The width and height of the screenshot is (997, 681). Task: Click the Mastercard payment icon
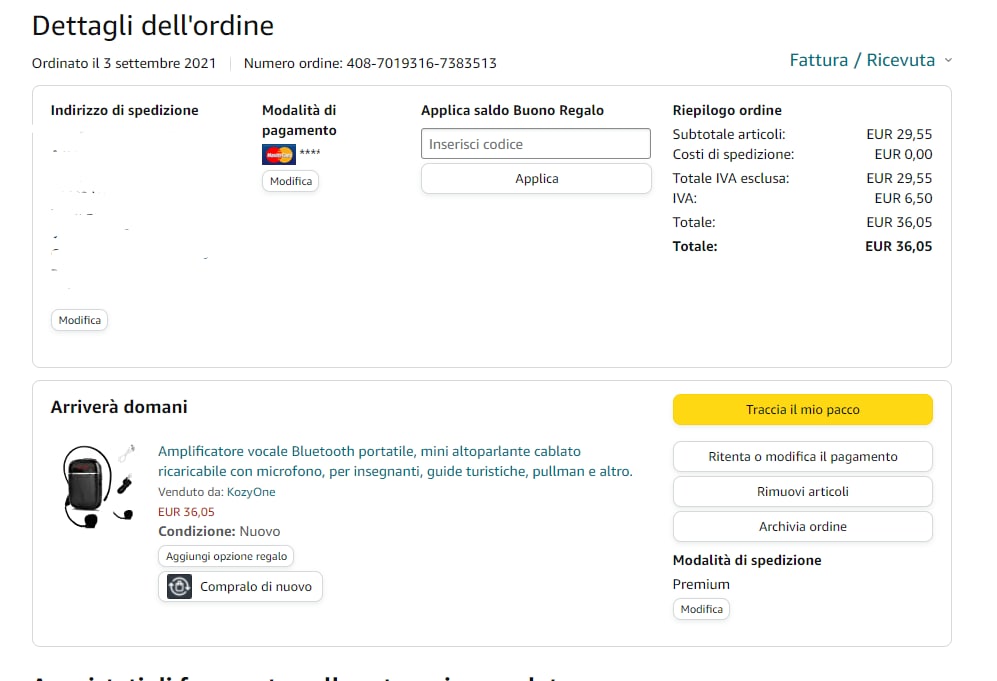click(x=278, y=154)
